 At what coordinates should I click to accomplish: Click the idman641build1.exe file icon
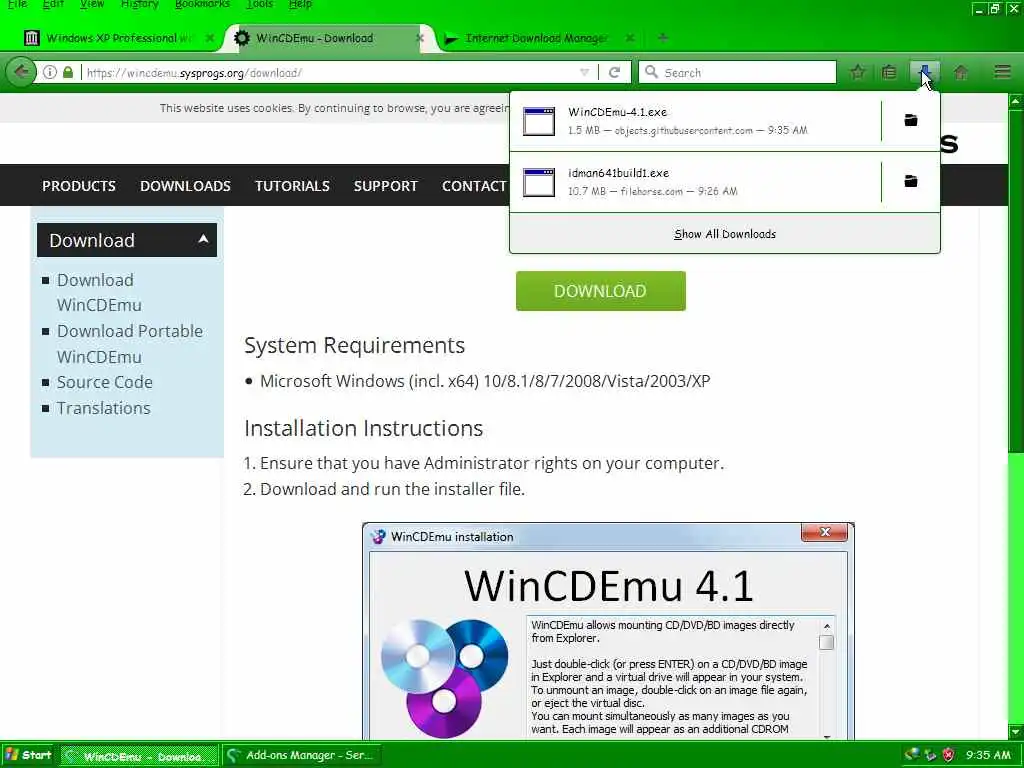539,182
